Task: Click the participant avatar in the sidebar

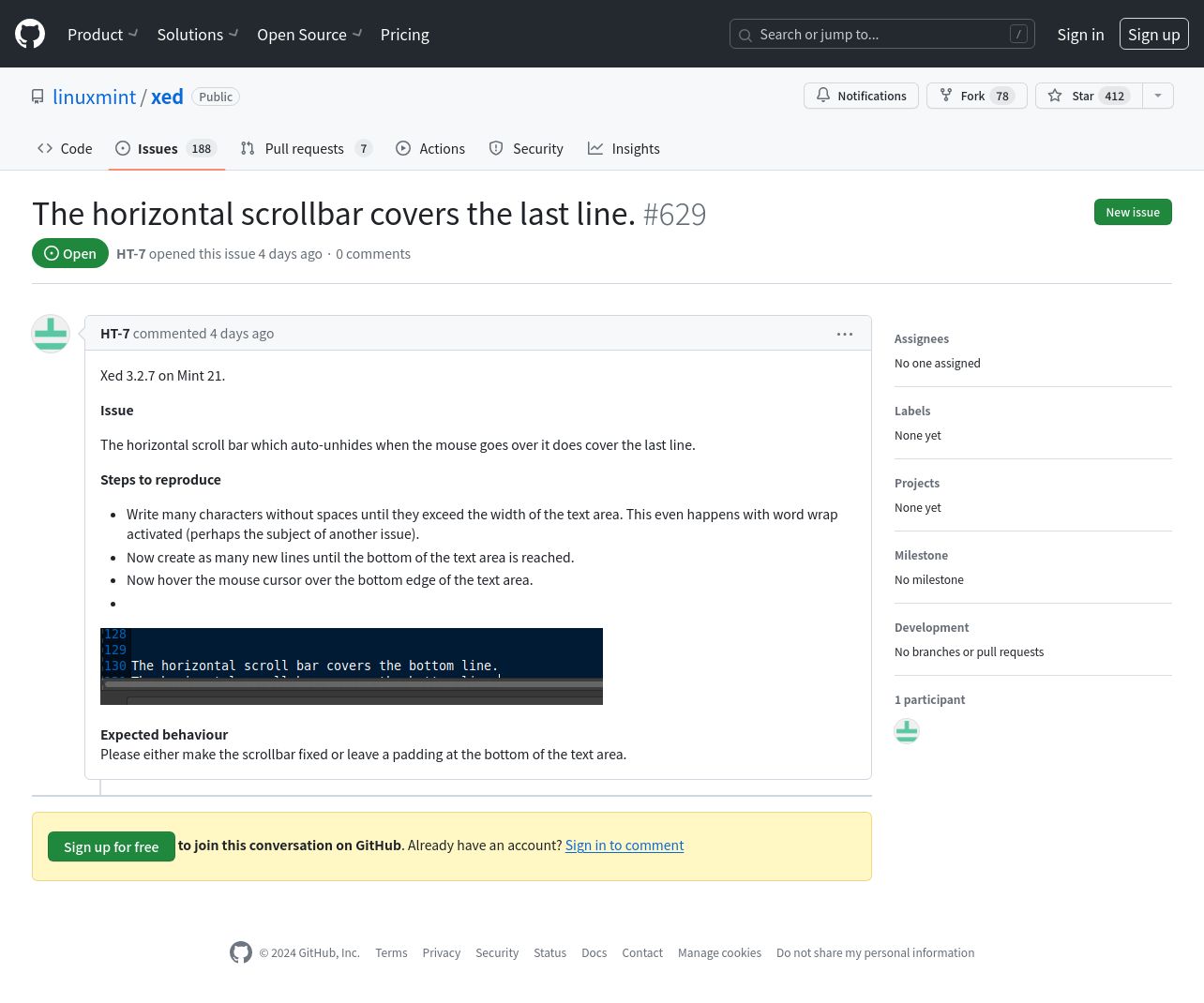Action: click(x=907, y=731)
